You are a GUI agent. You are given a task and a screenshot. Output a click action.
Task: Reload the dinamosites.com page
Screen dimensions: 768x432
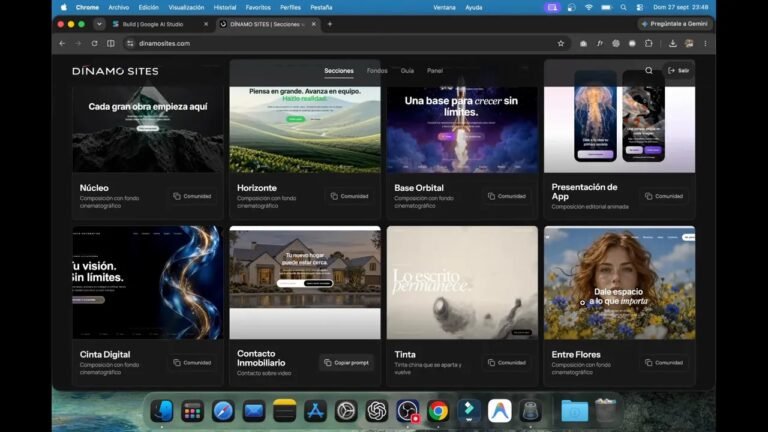point(95,43)
